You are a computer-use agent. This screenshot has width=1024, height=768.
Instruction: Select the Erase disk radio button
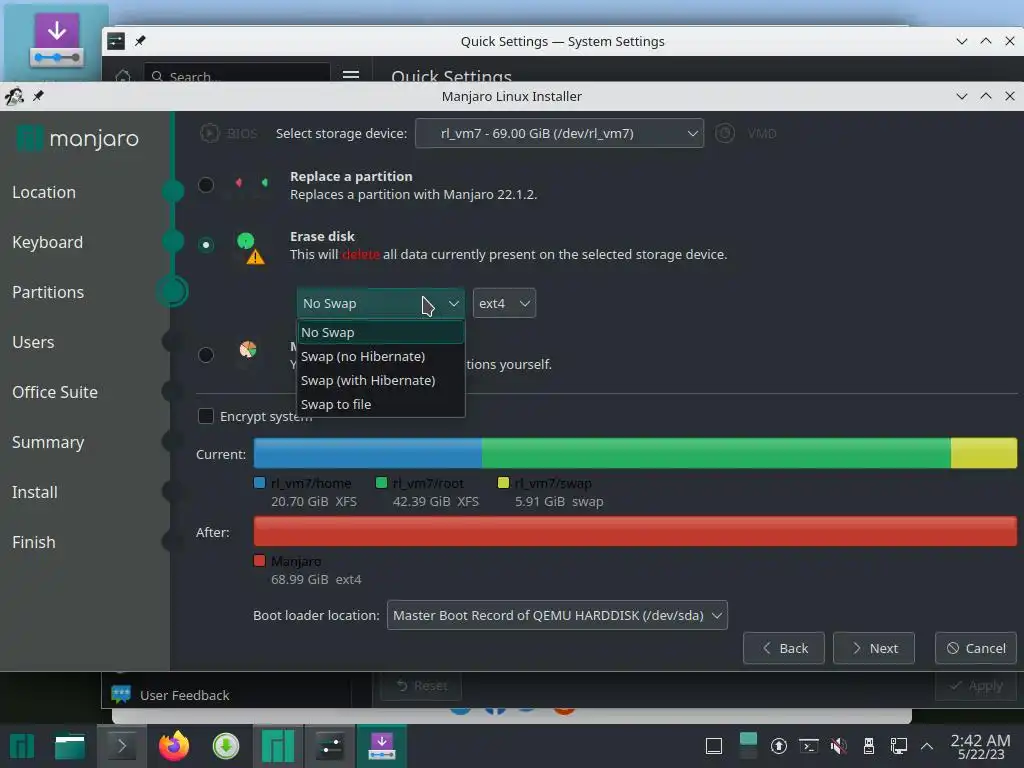pos(206,245)
